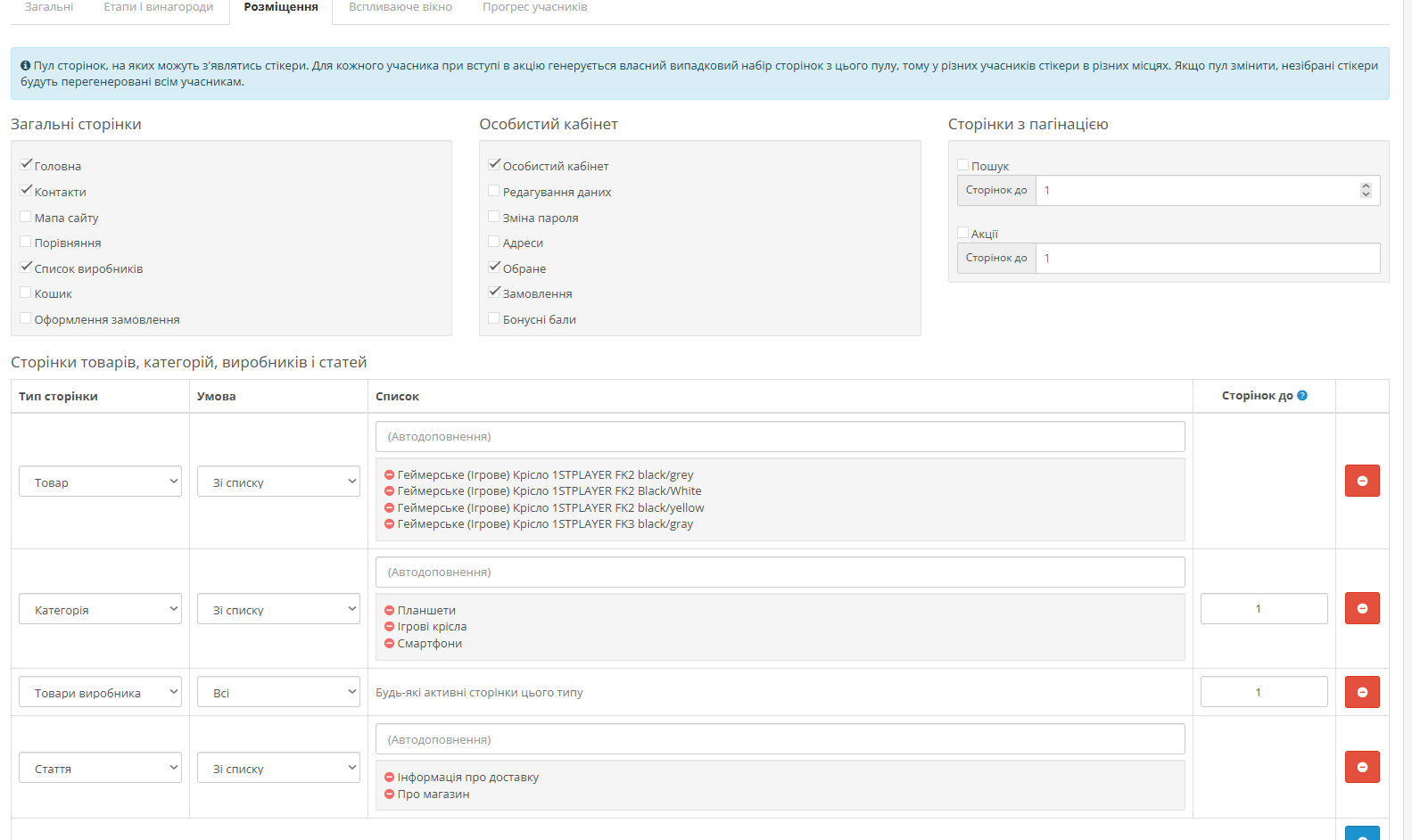The height and width of the screenshot is (840, 1412).
Task: Switch to the Загальні tab
Action: (x=49, y=7)
